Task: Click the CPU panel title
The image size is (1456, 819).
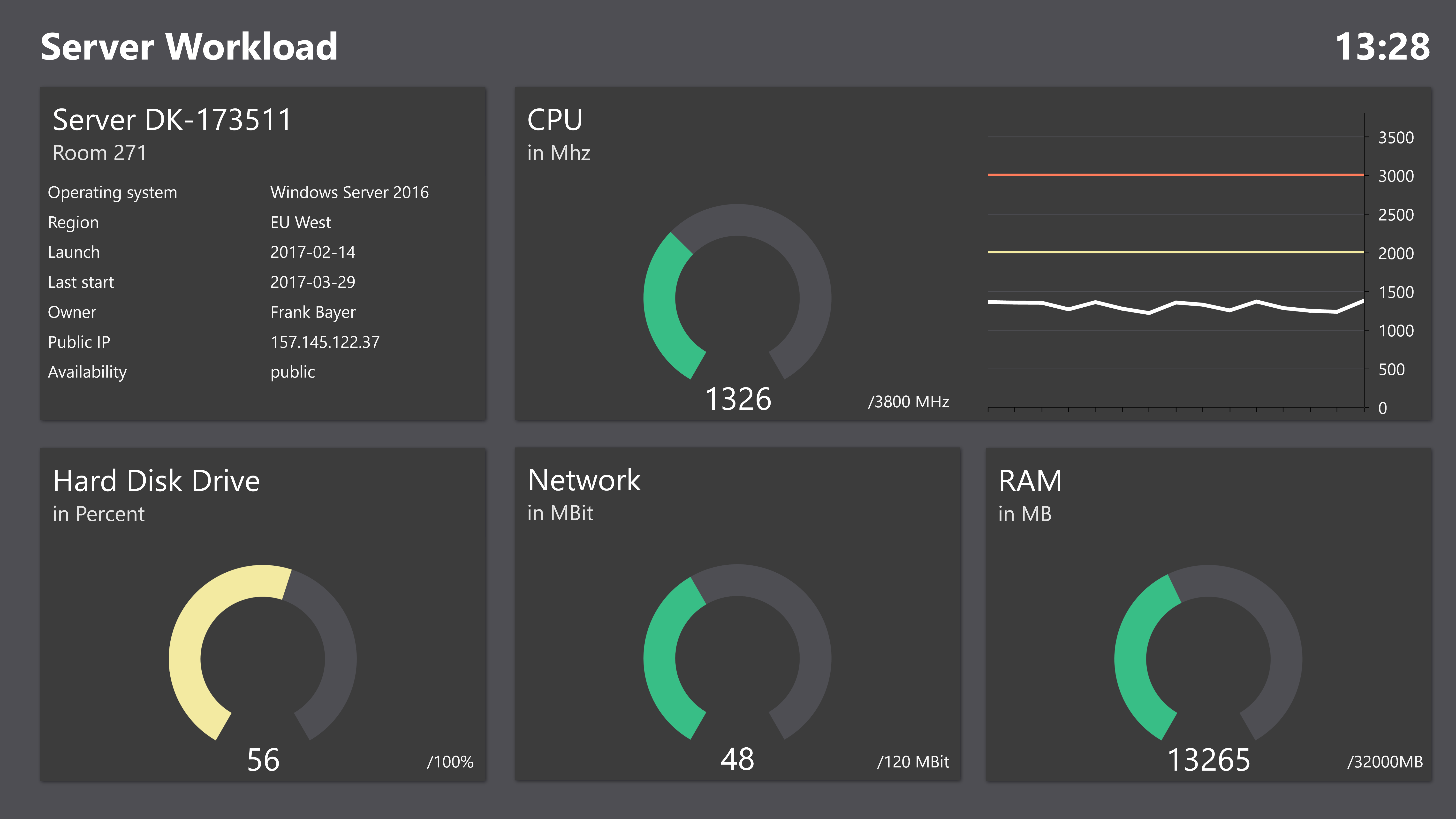Action: coord(554,120)
